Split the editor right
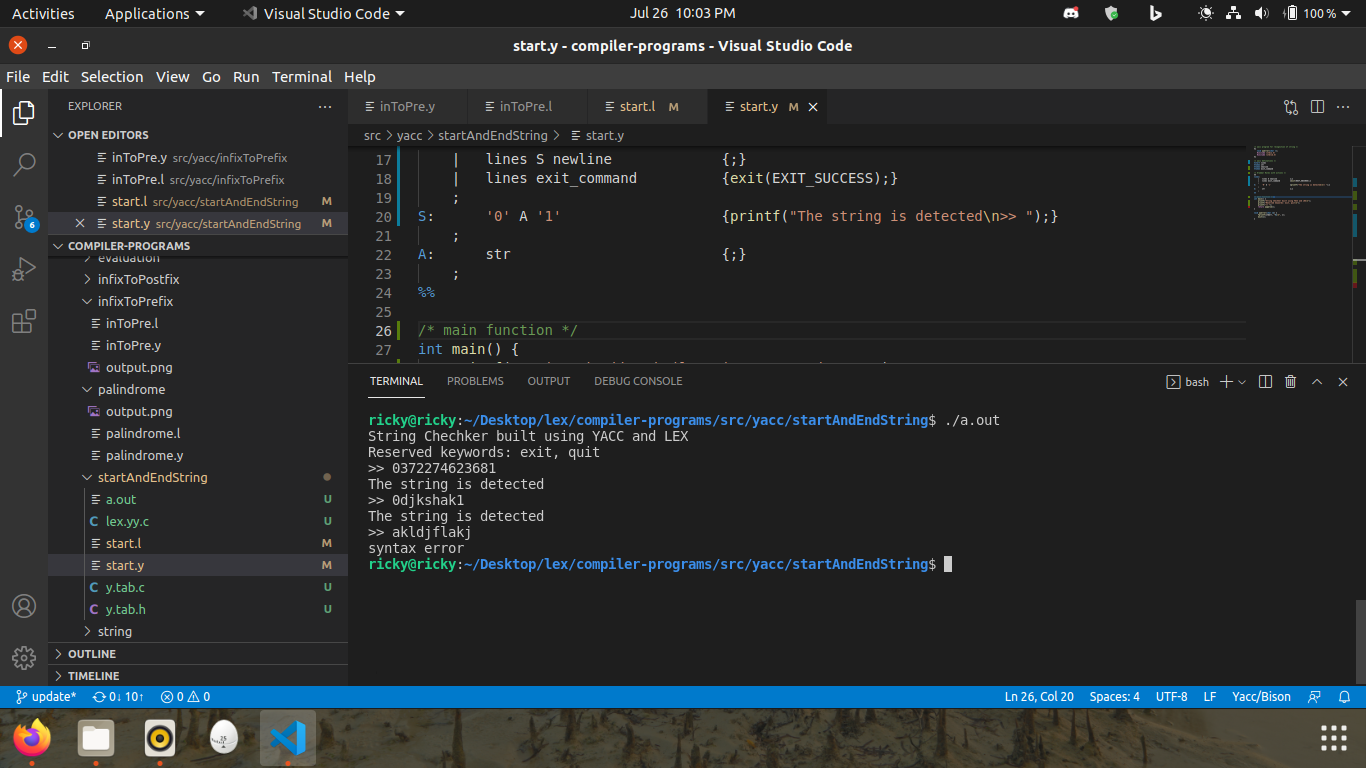The image size is (1366, 768). click(x=1317, y=106)
